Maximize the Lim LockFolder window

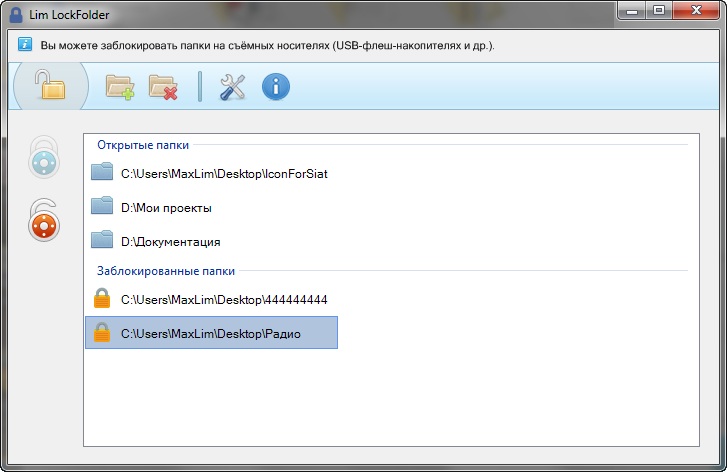click(658, 11)
